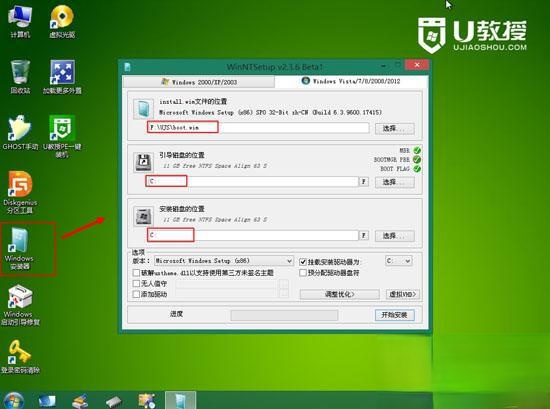Viewport: 550px width, 409px height.
Task: Expand the 版本 edition dropdown
Action: coord(224,261)
